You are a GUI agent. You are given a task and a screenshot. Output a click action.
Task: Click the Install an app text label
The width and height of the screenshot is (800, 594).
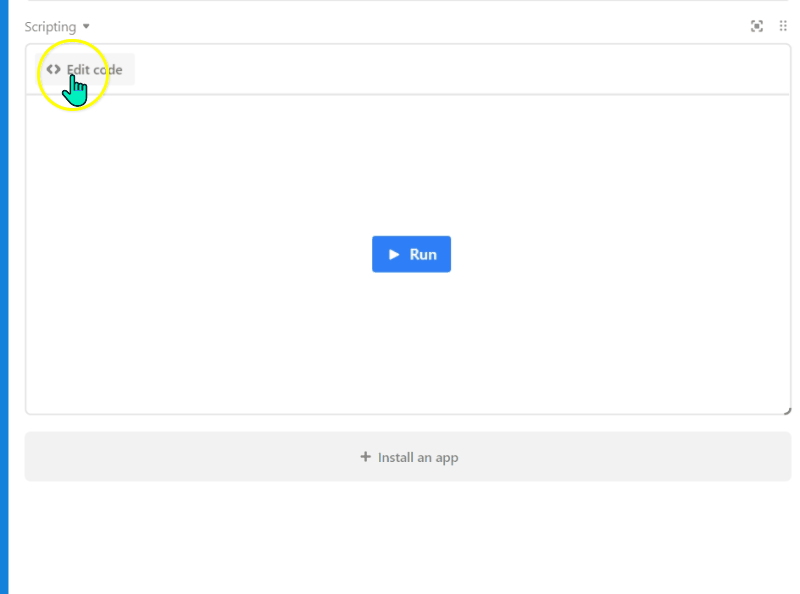418,457
